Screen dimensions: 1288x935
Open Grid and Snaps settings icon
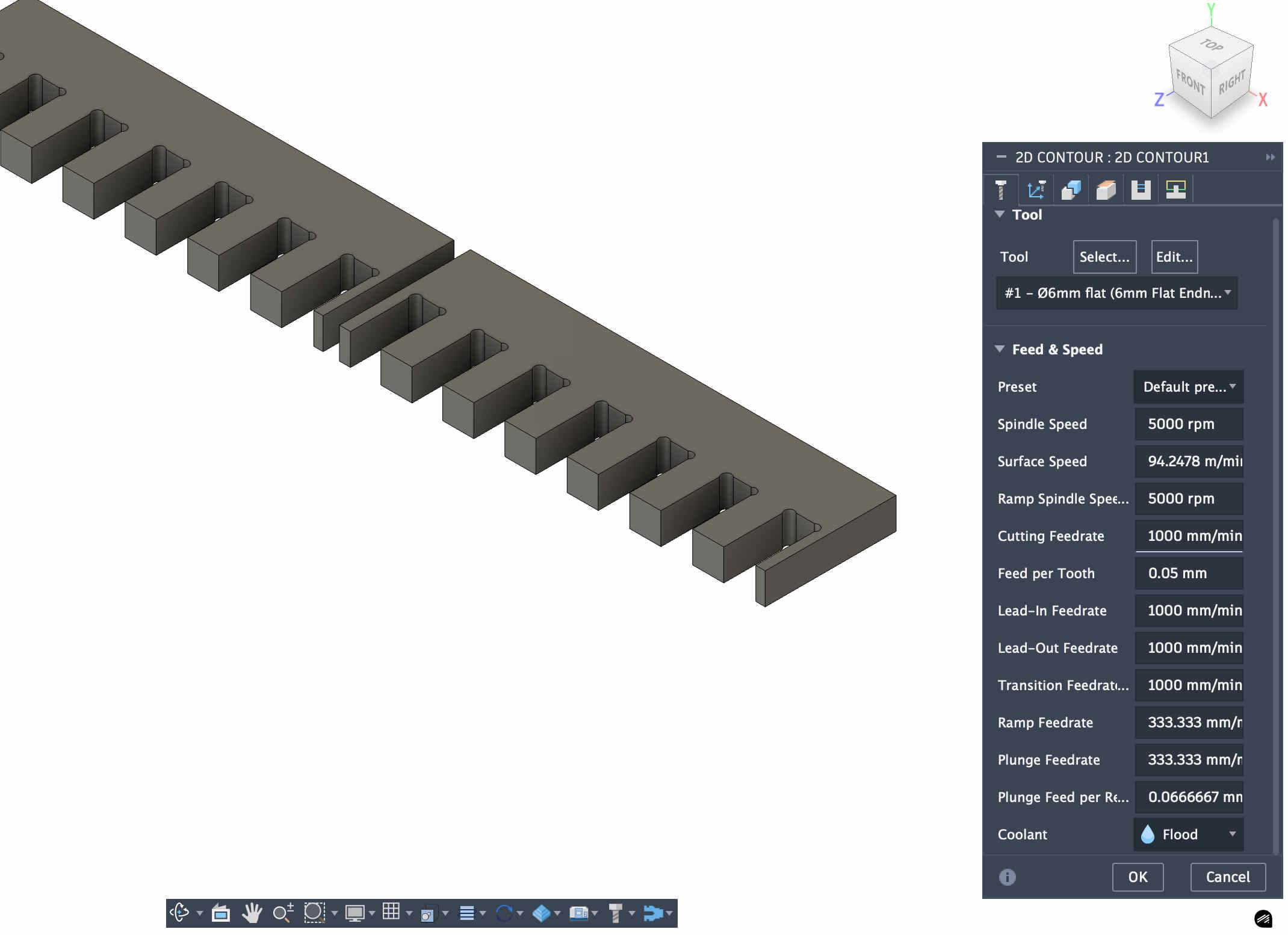(x=391, y=912)
